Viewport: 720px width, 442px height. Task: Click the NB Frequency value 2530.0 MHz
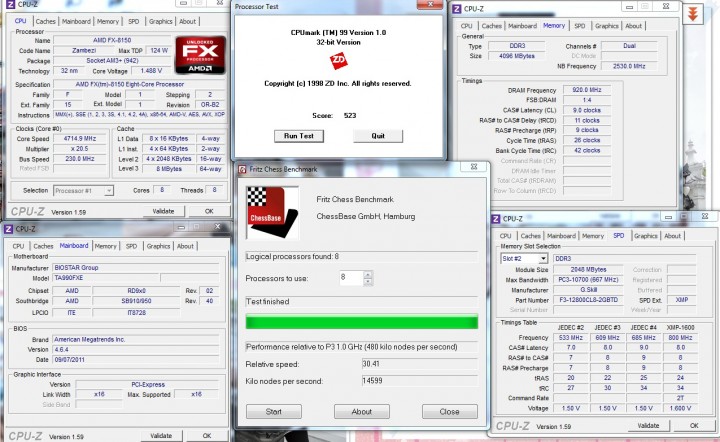pyautogui.click(x=629, y=66)
